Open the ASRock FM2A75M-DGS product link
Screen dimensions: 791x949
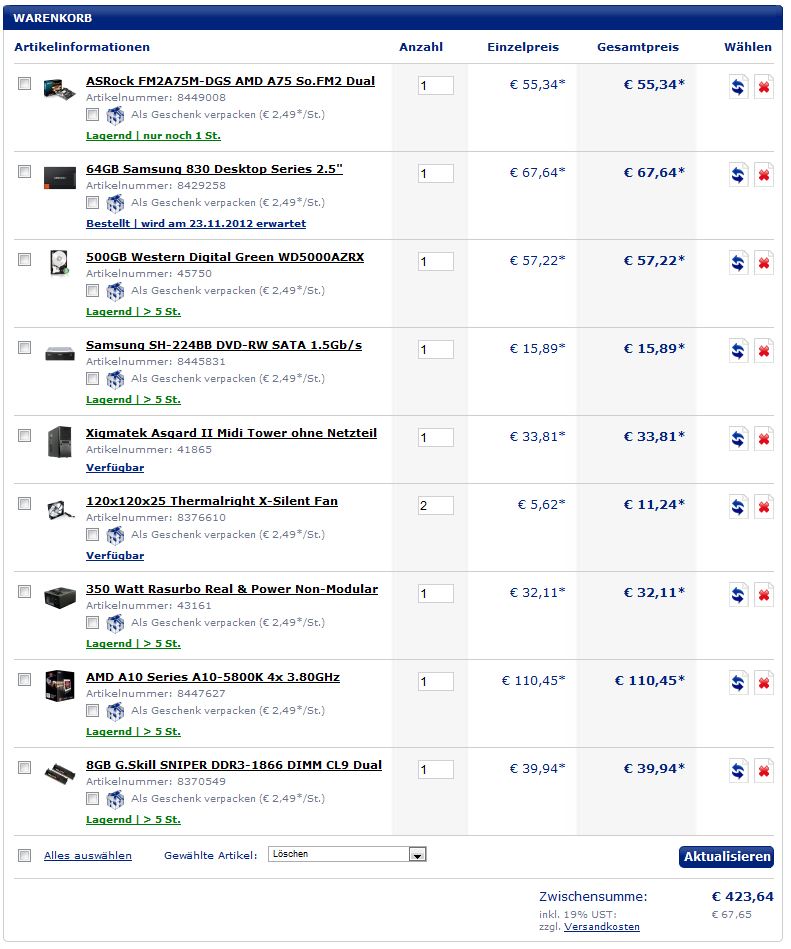[230, 81]
